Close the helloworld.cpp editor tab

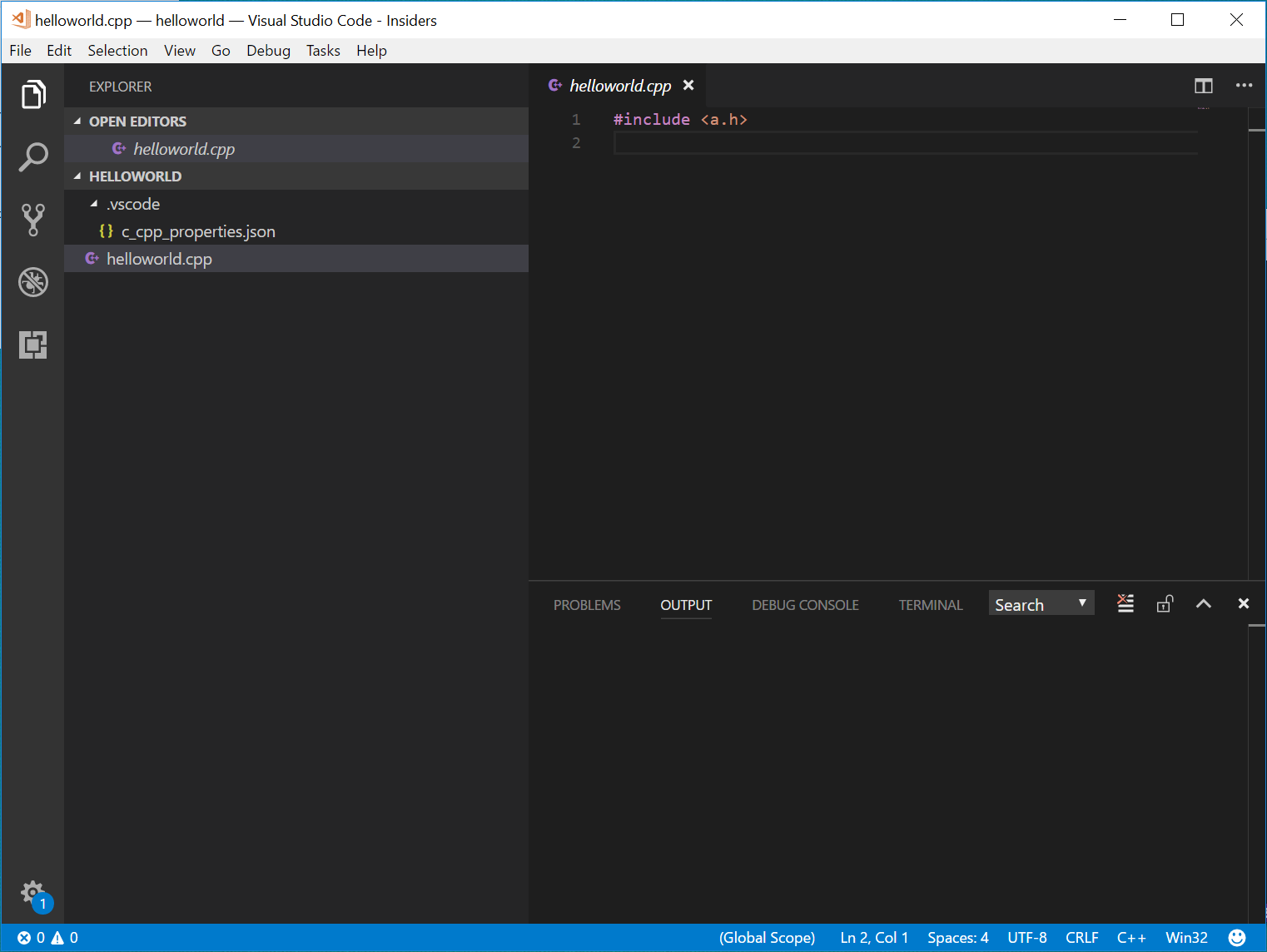click(x=688, y=86)
